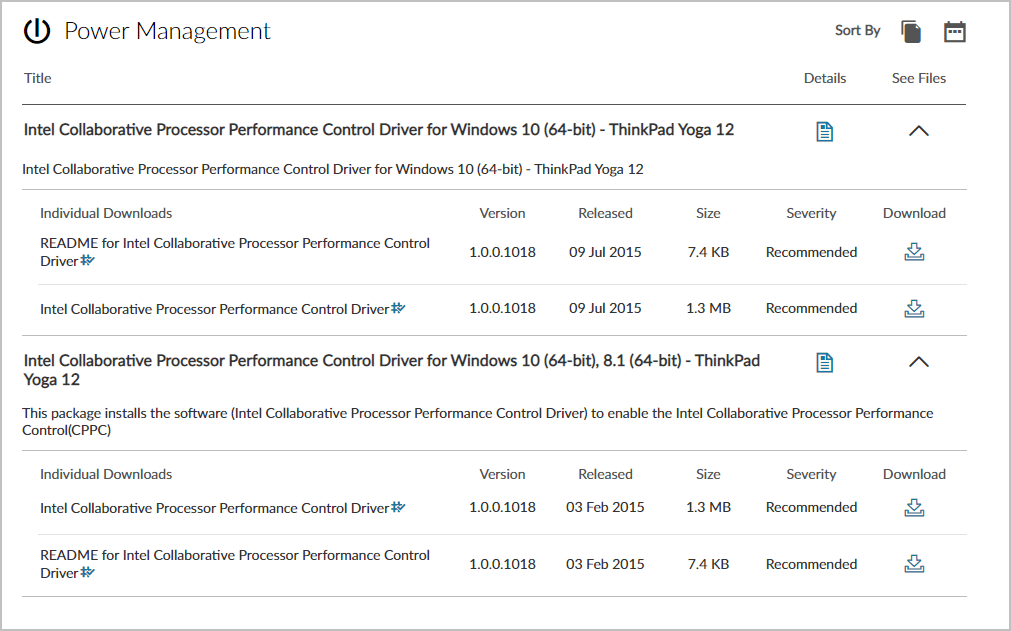The image size is (1011, 631).
Task: Open details for the Windows 10 (64-bit) ThinkPad Yoga 12 driver
Action: [824, 131]
